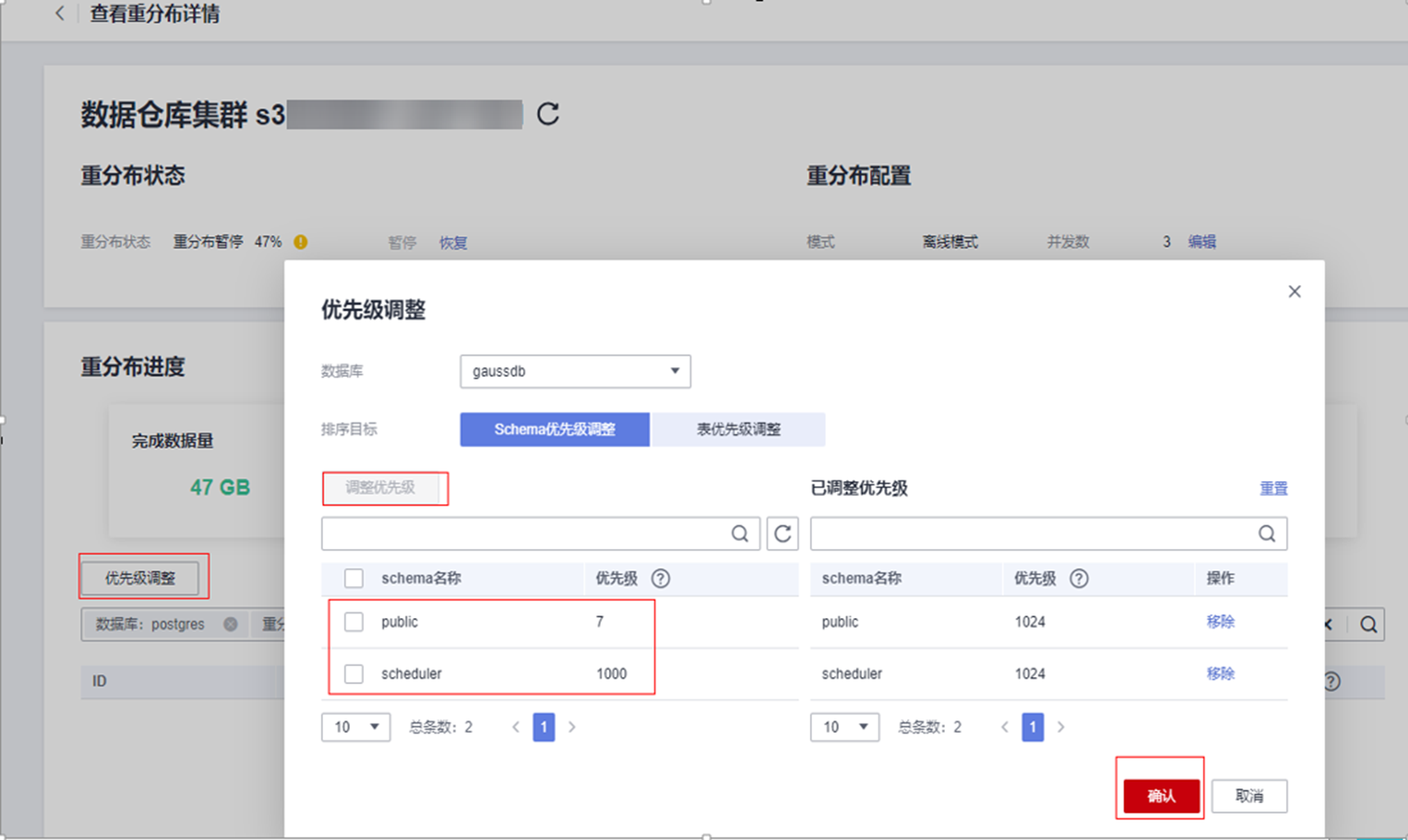Switch to Schema优先级调整 tab
This screenshot has height=840, width=1408.
point(554,429)
